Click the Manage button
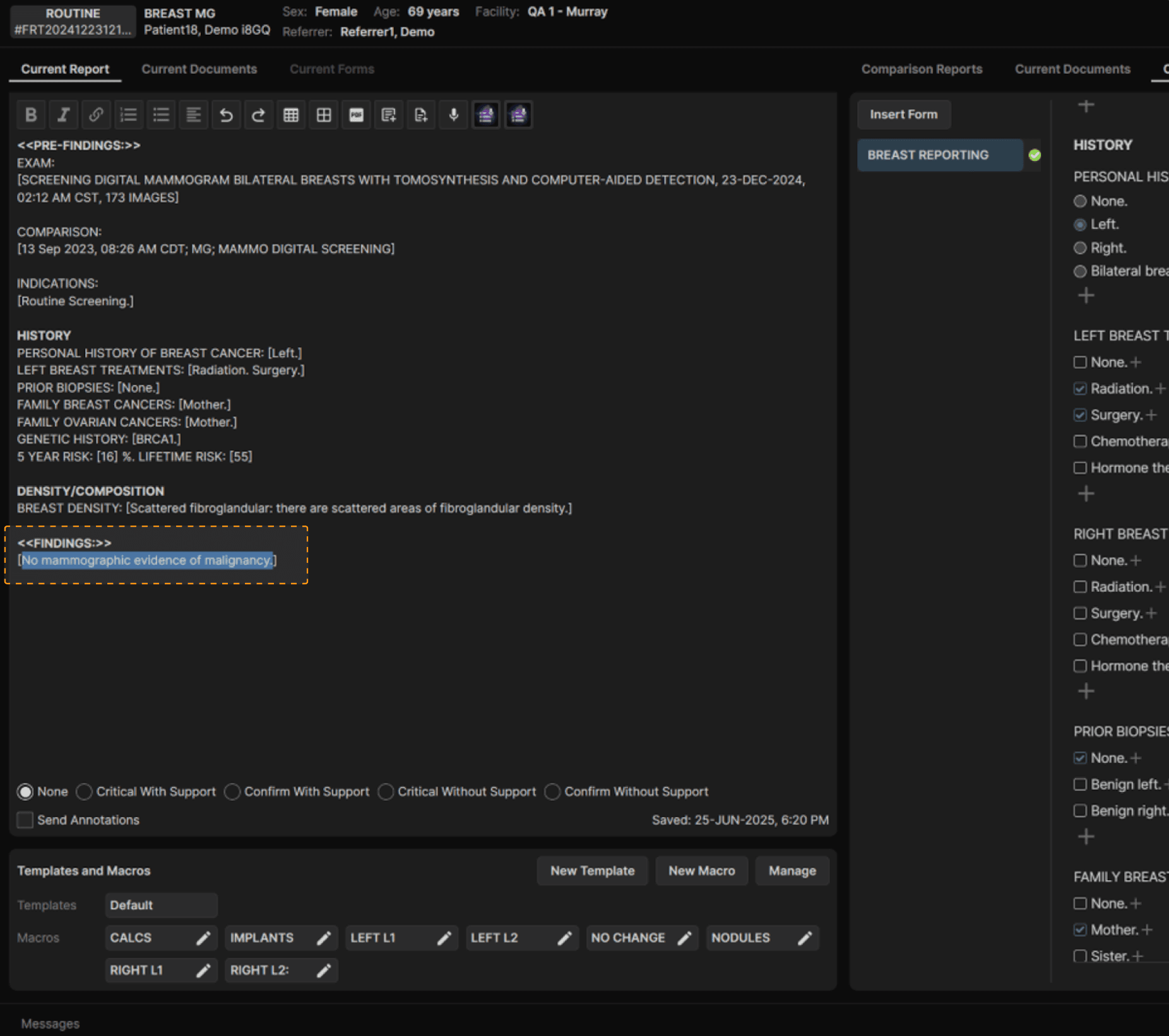 pyautogui.click(x=792, y=871)
